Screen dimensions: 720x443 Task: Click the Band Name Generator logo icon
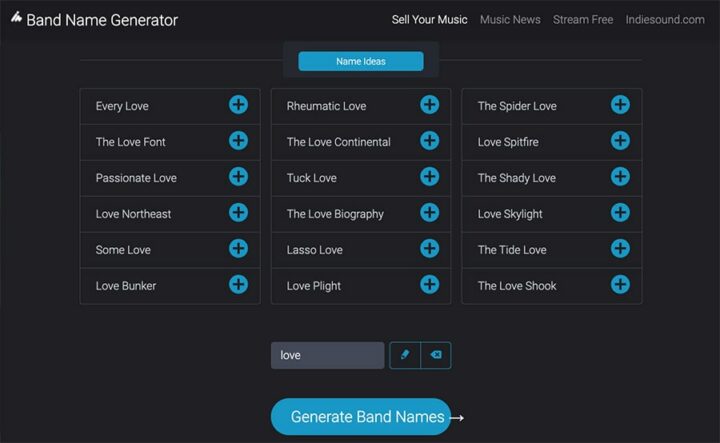[15, 19]
